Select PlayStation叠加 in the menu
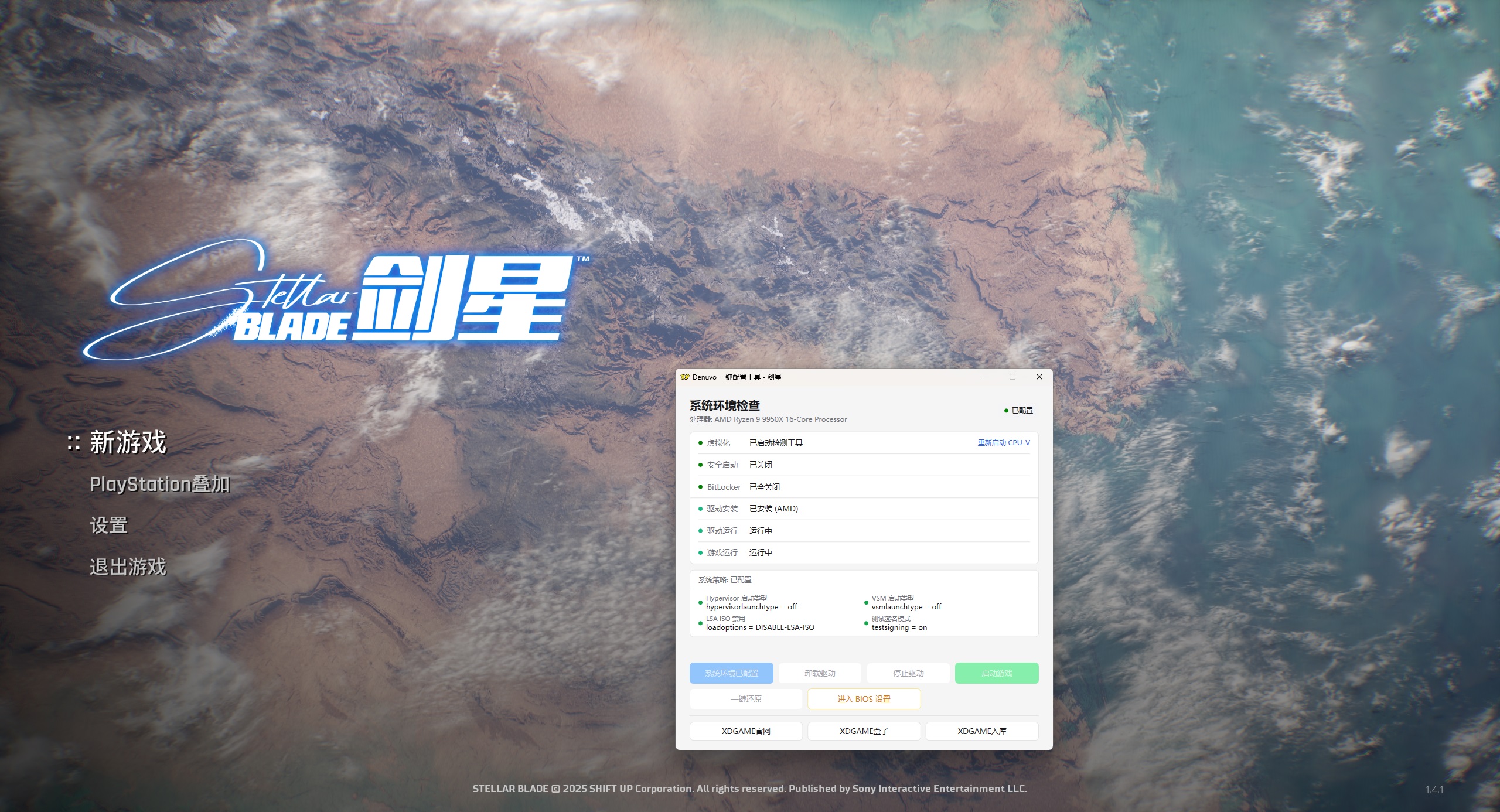Image resolution: width=1500 pixels, height=812 pixels. coord(160,485)
